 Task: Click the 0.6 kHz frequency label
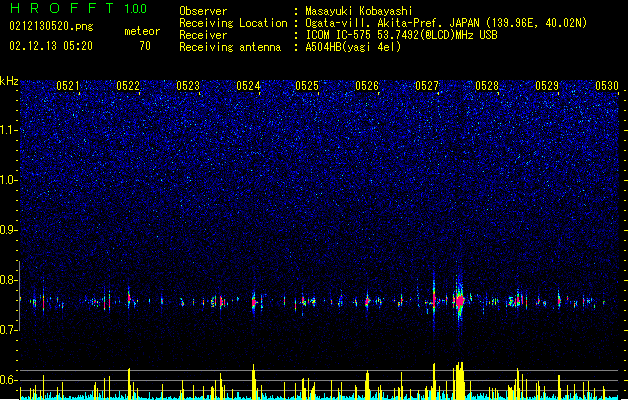pyautogui.click(x=9, y=380)
